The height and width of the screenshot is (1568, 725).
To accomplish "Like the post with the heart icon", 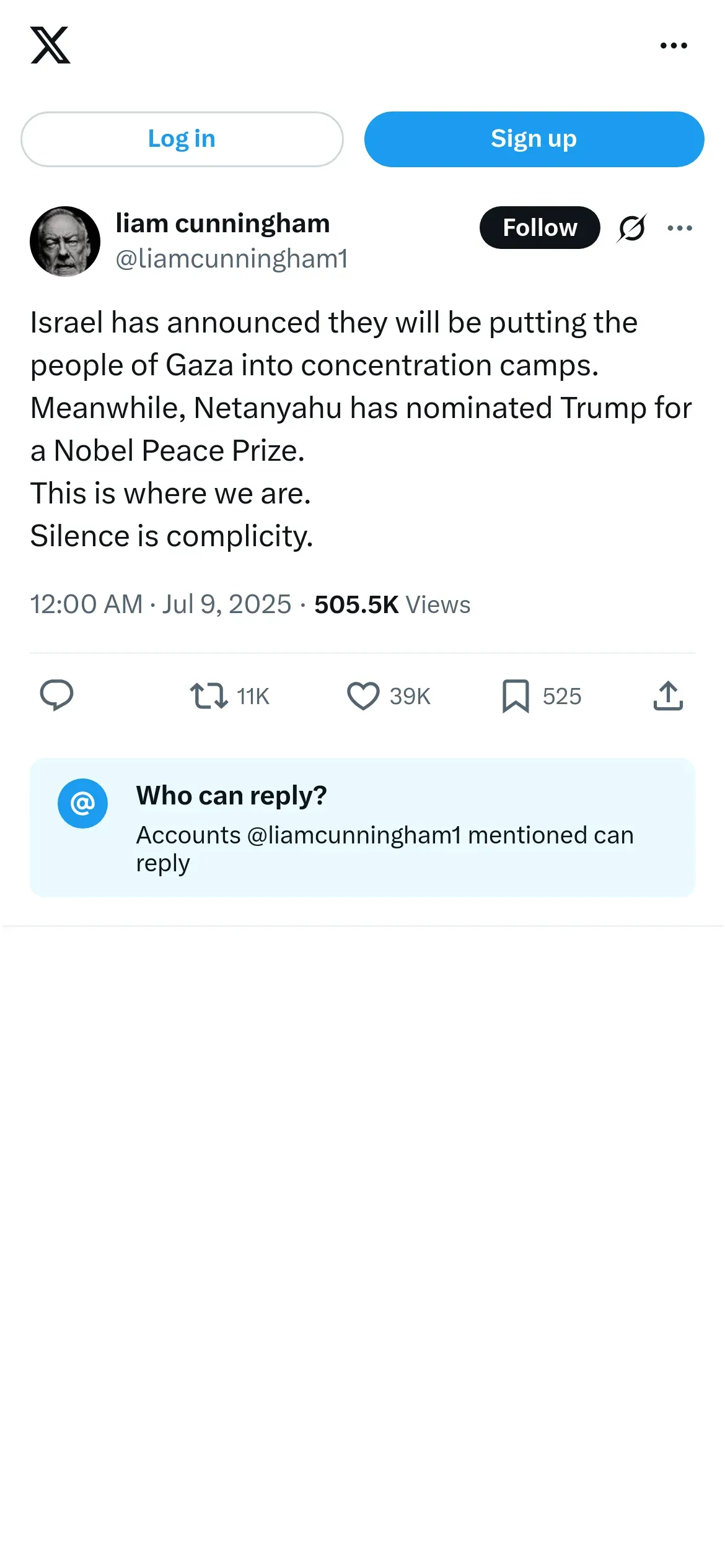I will [363, 695].
